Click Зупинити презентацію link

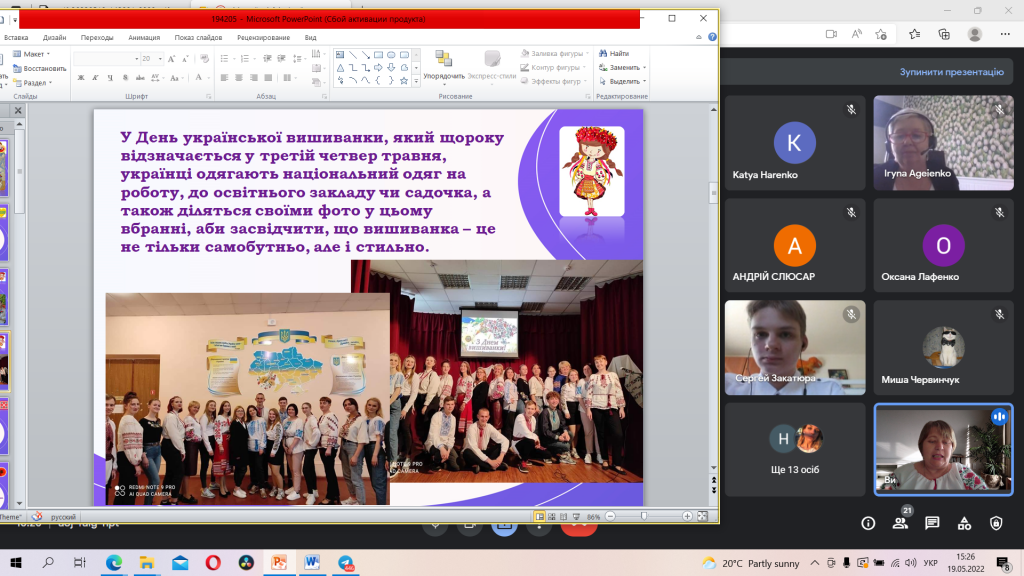click(951, 72)
